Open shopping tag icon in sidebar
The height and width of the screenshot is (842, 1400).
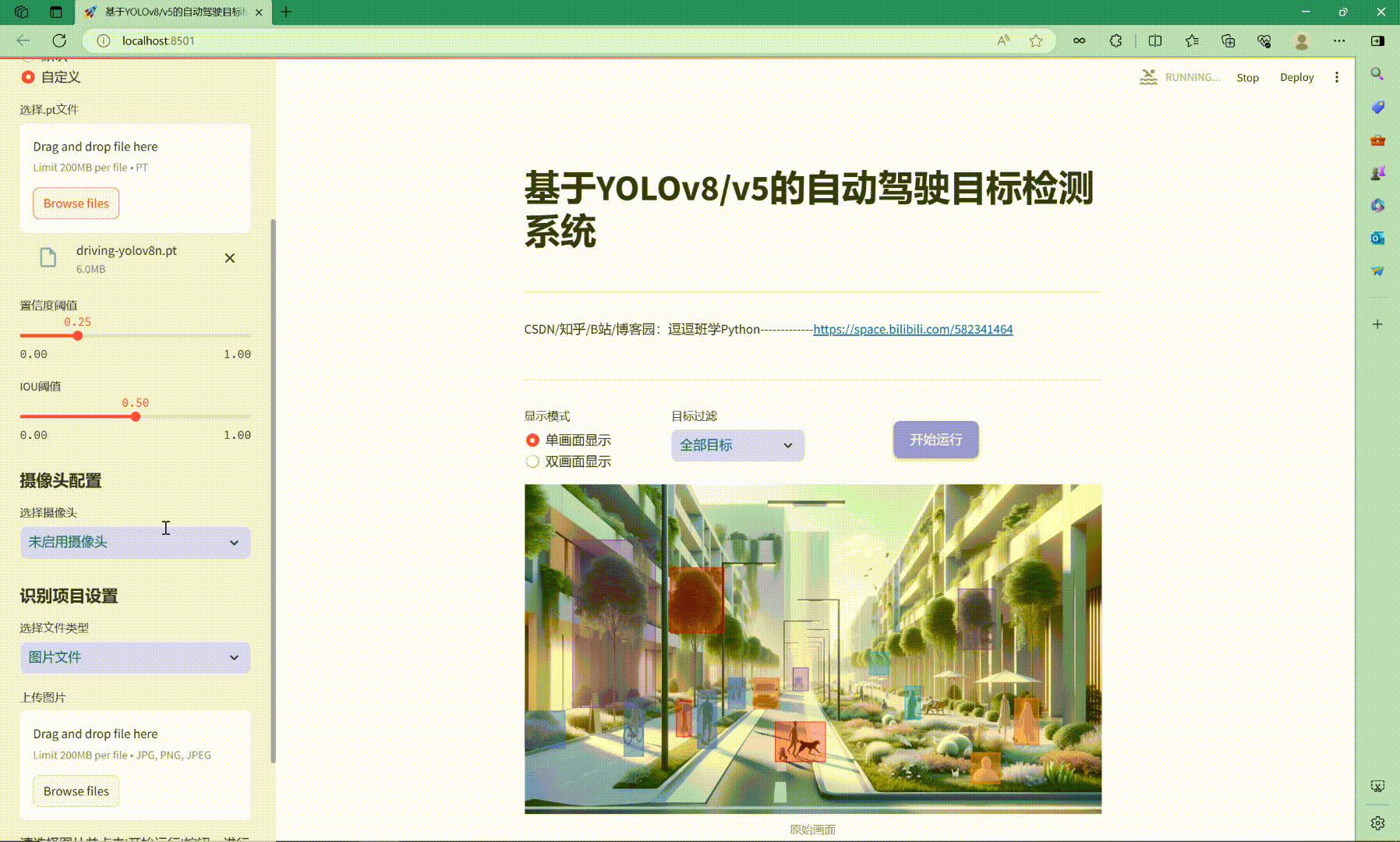click(1377, 107)
